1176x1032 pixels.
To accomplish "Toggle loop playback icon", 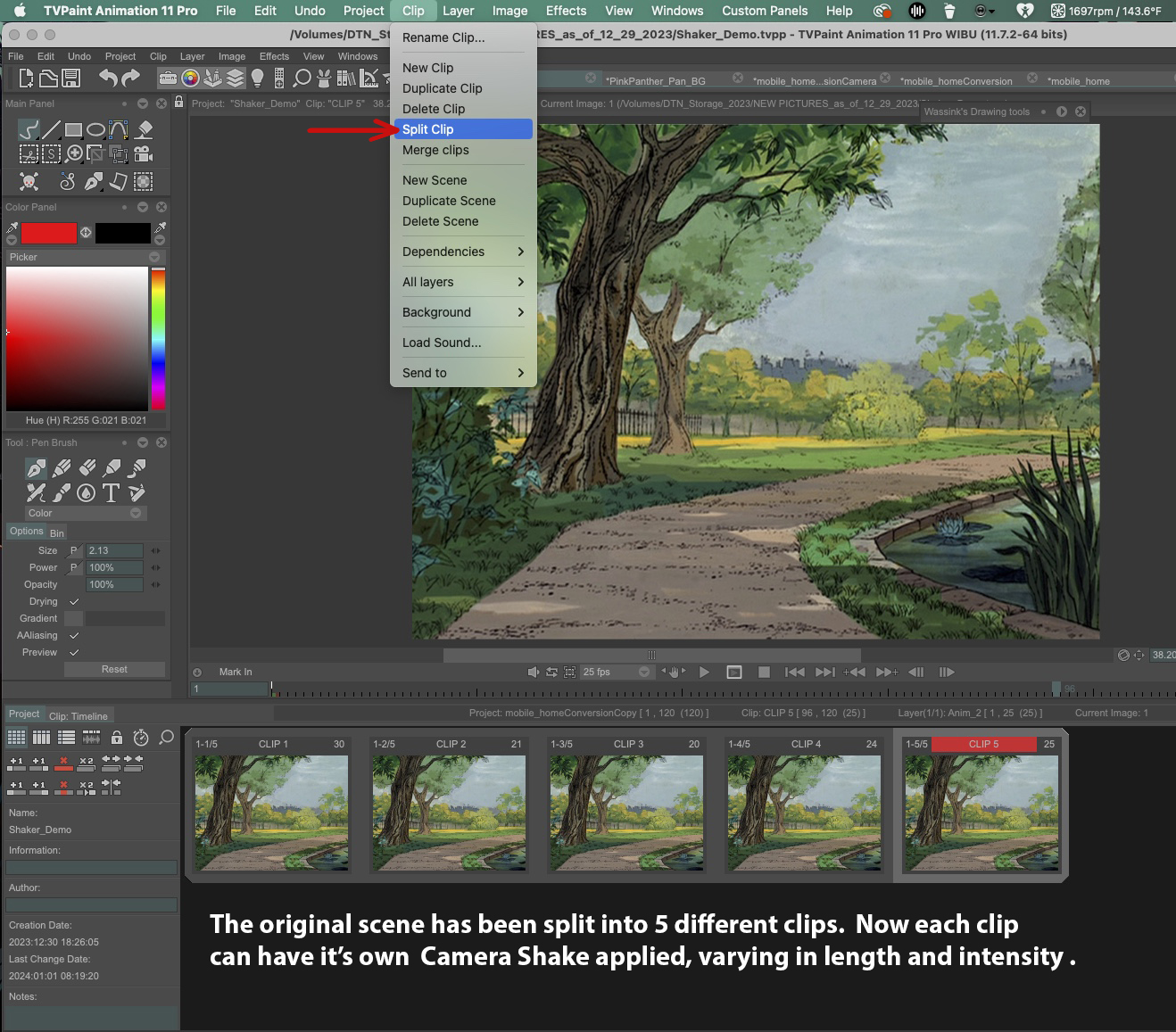I will 551,673.
